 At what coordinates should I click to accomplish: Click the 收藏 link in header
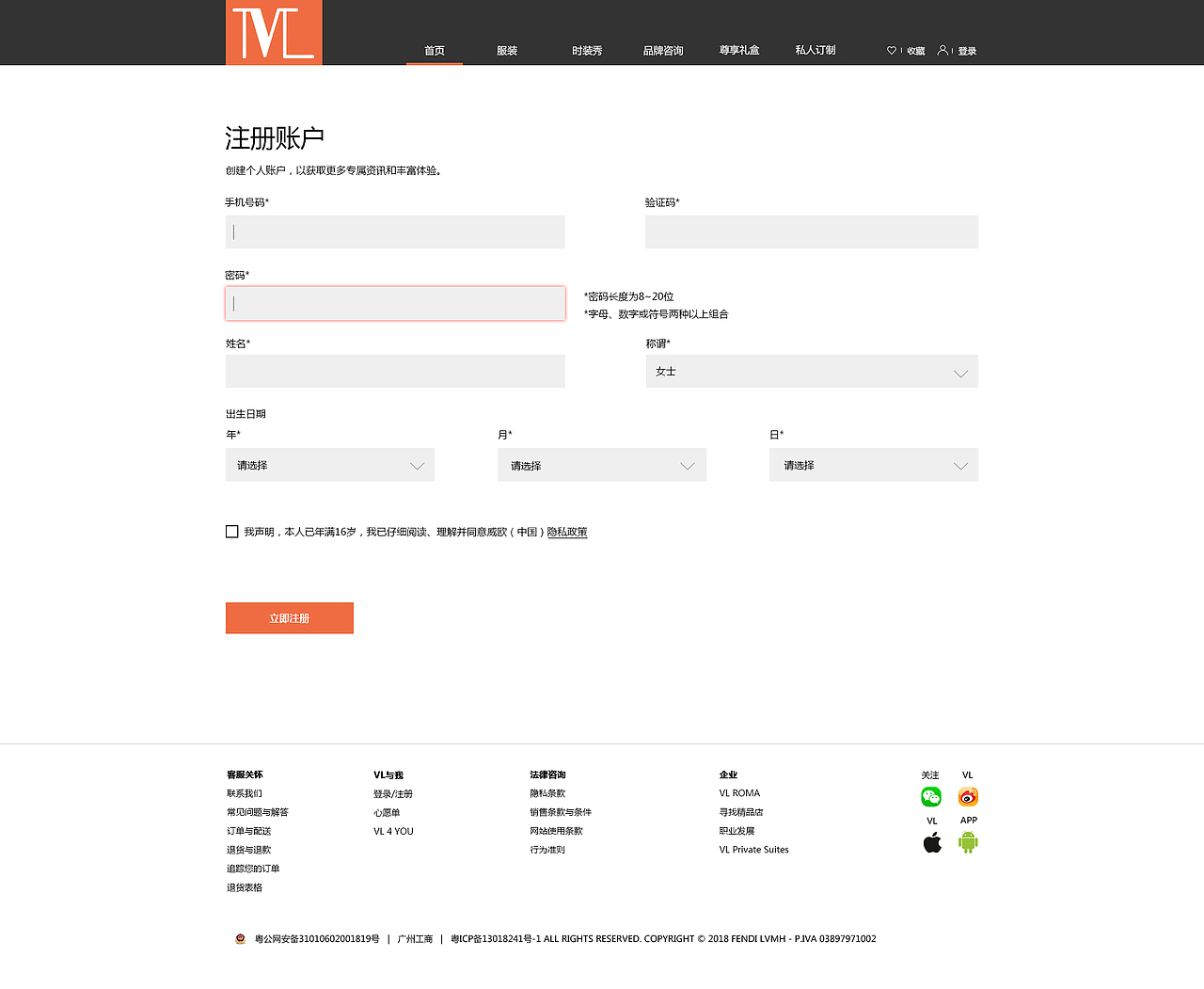click(x=916, y=51)
